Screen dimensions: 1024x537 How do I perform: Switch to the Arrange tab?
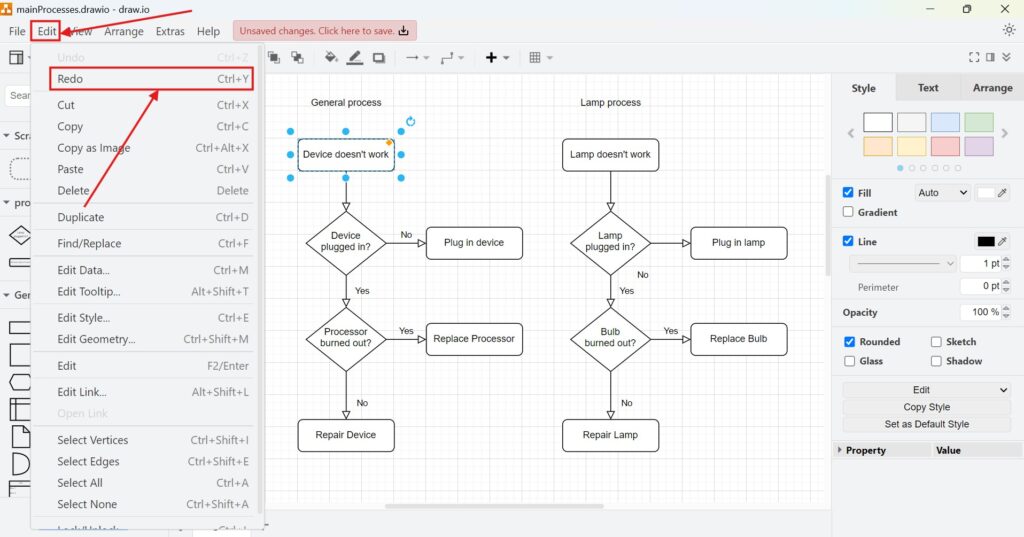click(x=992, y=88)
